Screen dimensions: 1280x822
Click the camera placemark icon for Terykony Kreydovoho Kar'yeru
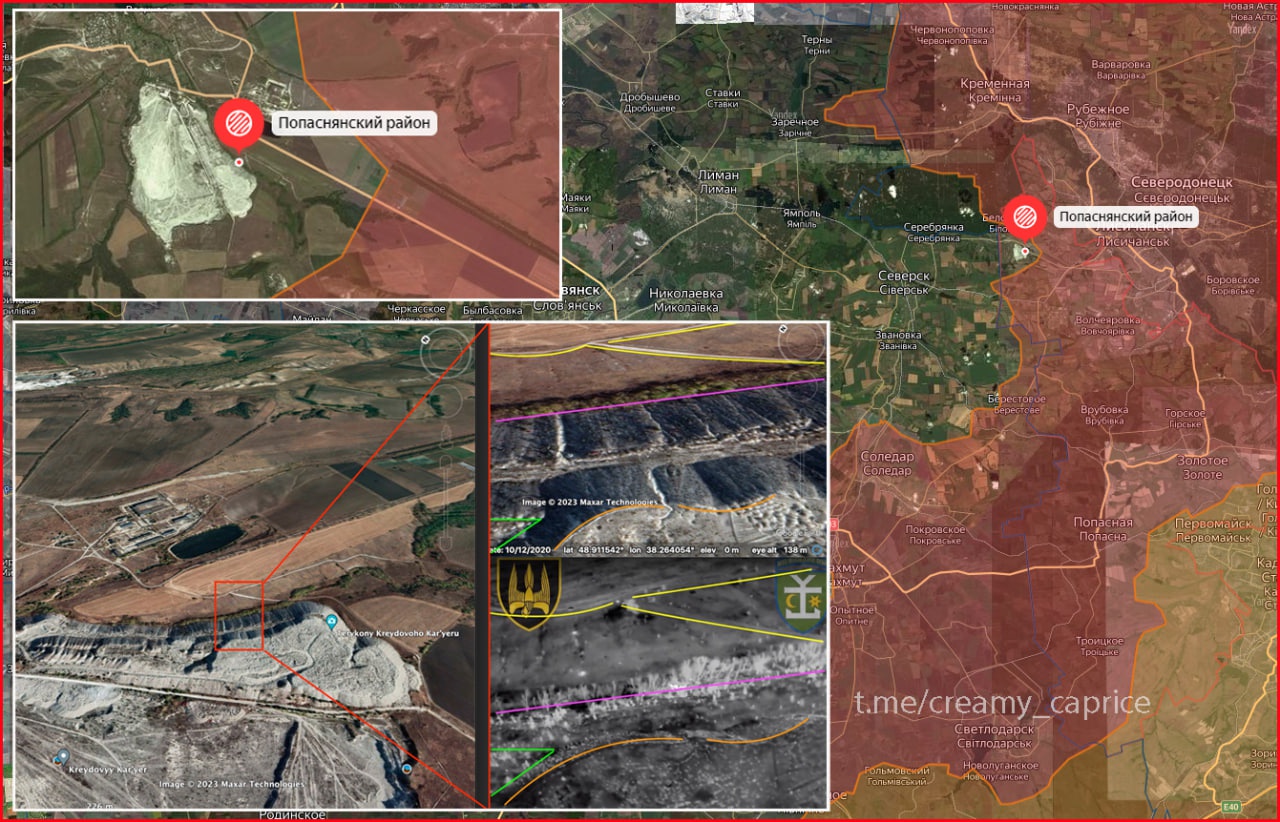tap(331, 622)
